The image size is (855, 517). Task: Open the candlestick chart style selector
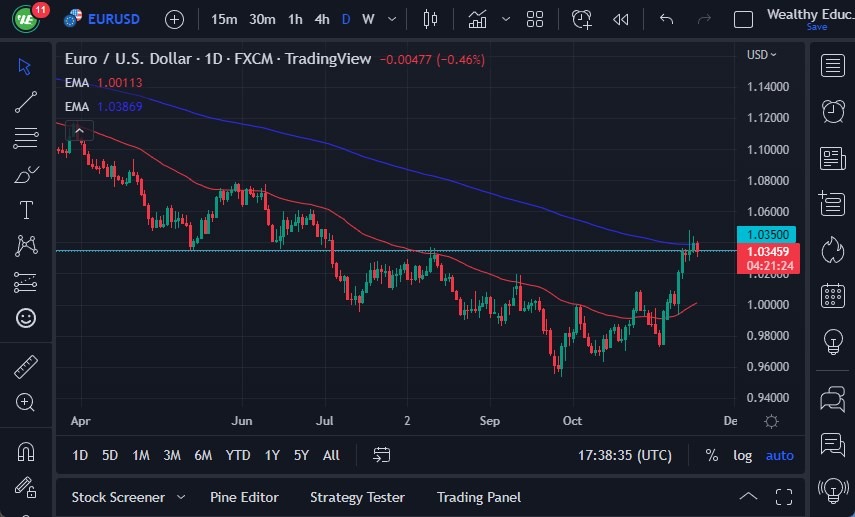pos(431,19)
